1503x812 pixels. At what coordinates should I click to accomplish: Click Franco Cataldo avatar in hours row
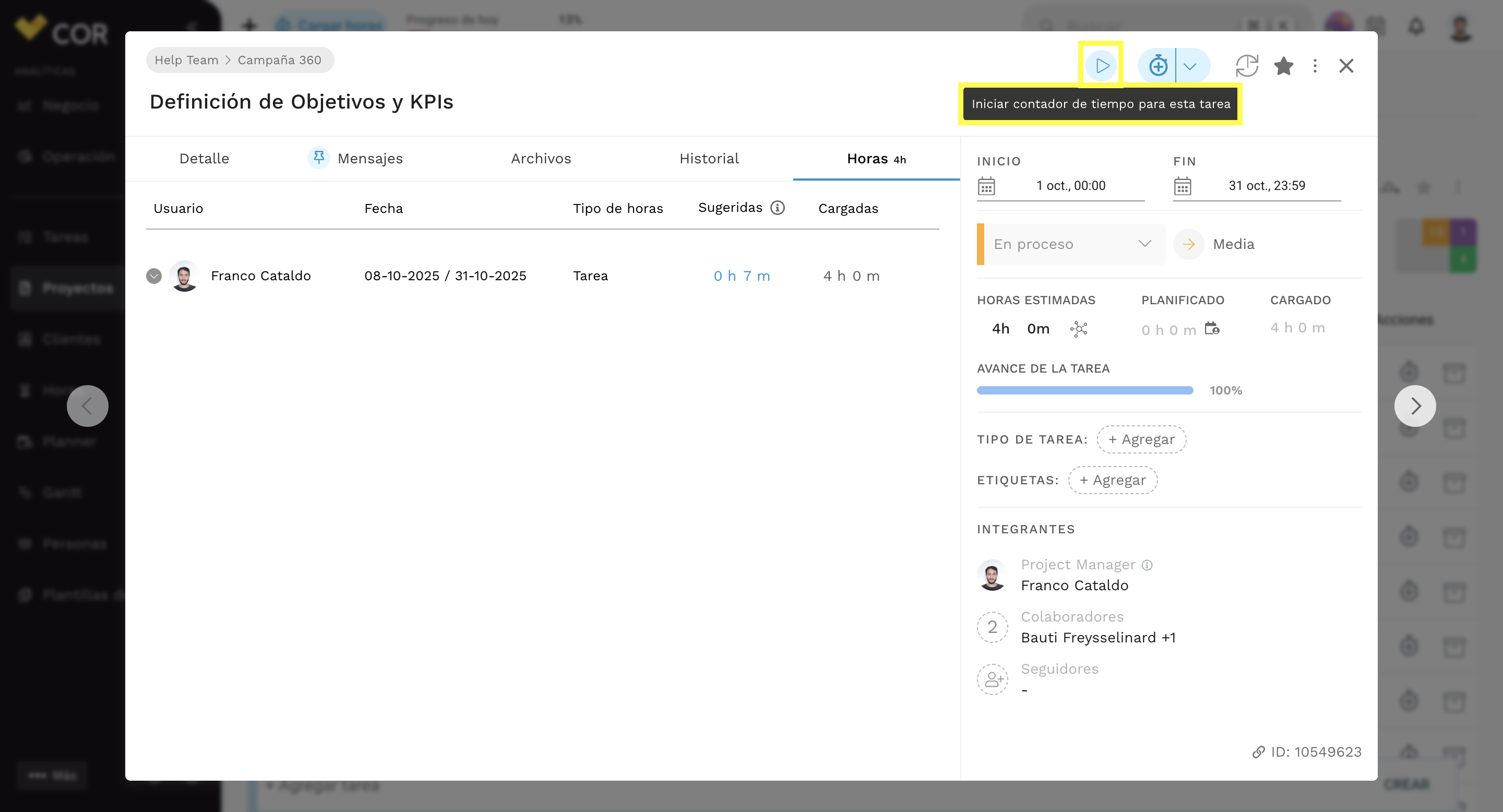184,276
